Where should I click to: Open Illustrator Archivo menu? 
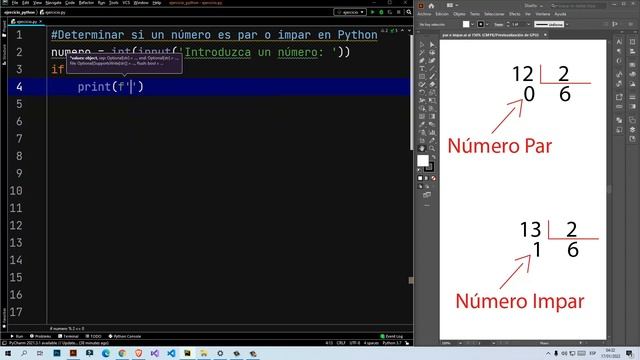[x=424, y=14]
